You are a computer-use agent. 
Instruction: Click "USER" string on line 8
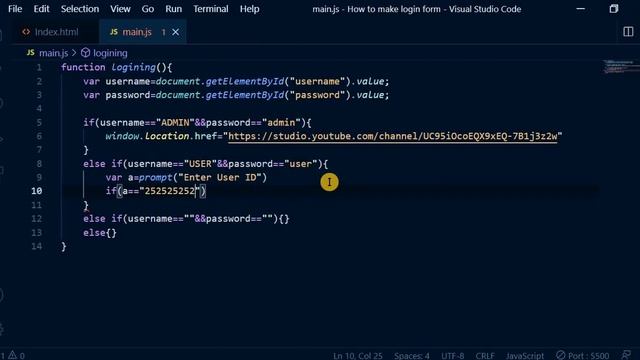[x=200, y=164]
